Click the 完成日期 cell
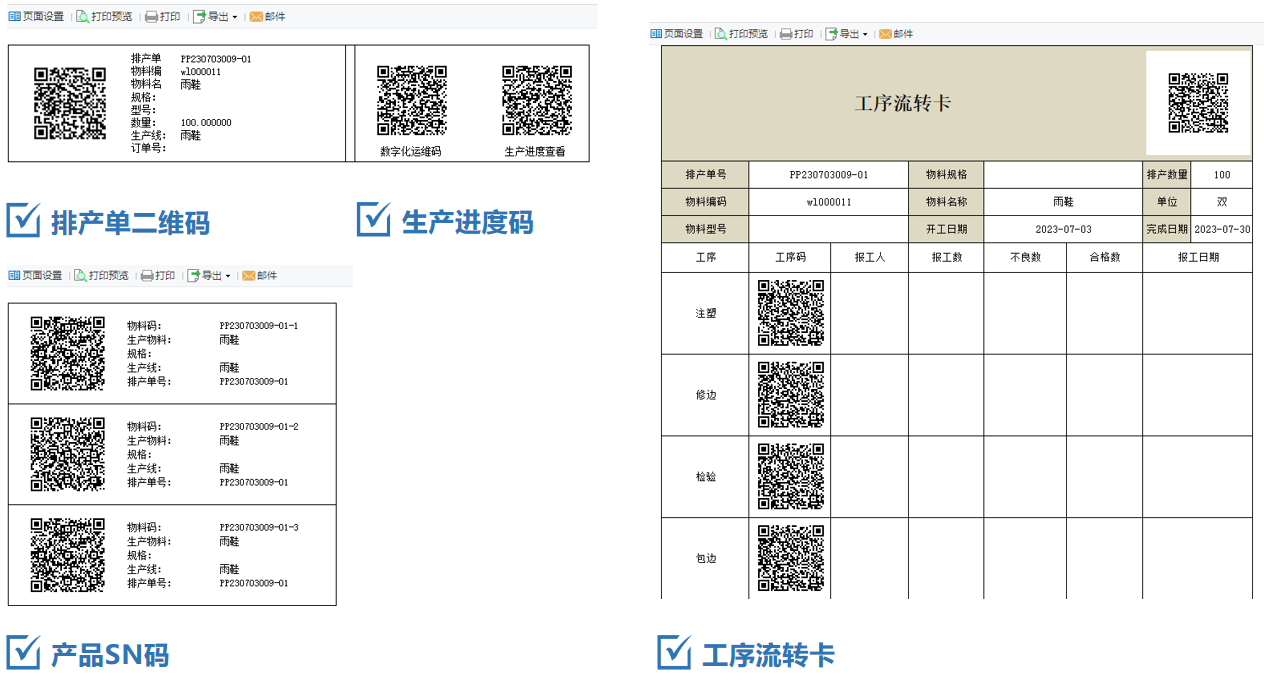Image resolution: width=1264 pixels, height=680 pixels. 1167,229
